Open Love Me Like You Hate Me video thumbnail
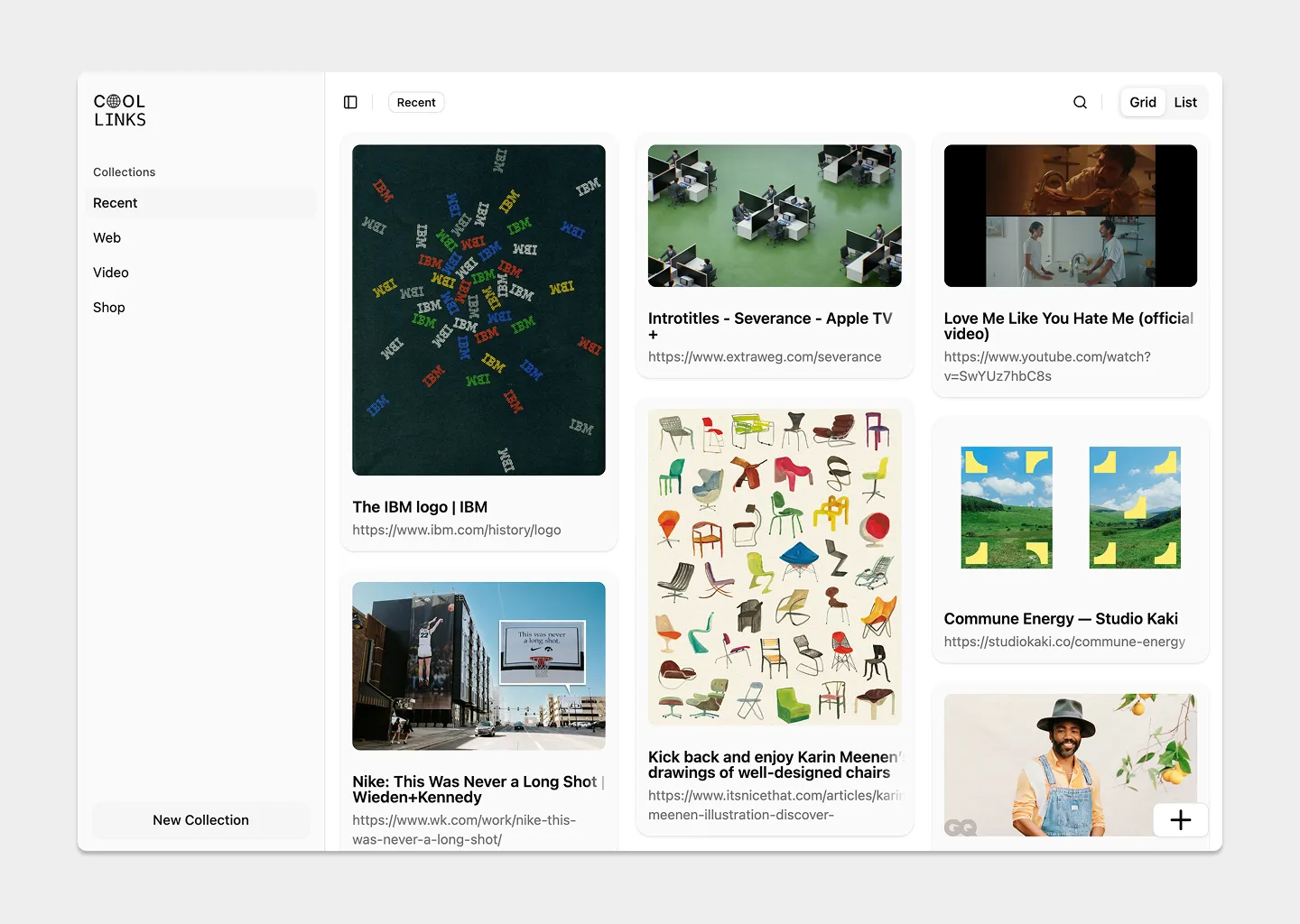The image size is (1300, 924). coord(1071,216)
